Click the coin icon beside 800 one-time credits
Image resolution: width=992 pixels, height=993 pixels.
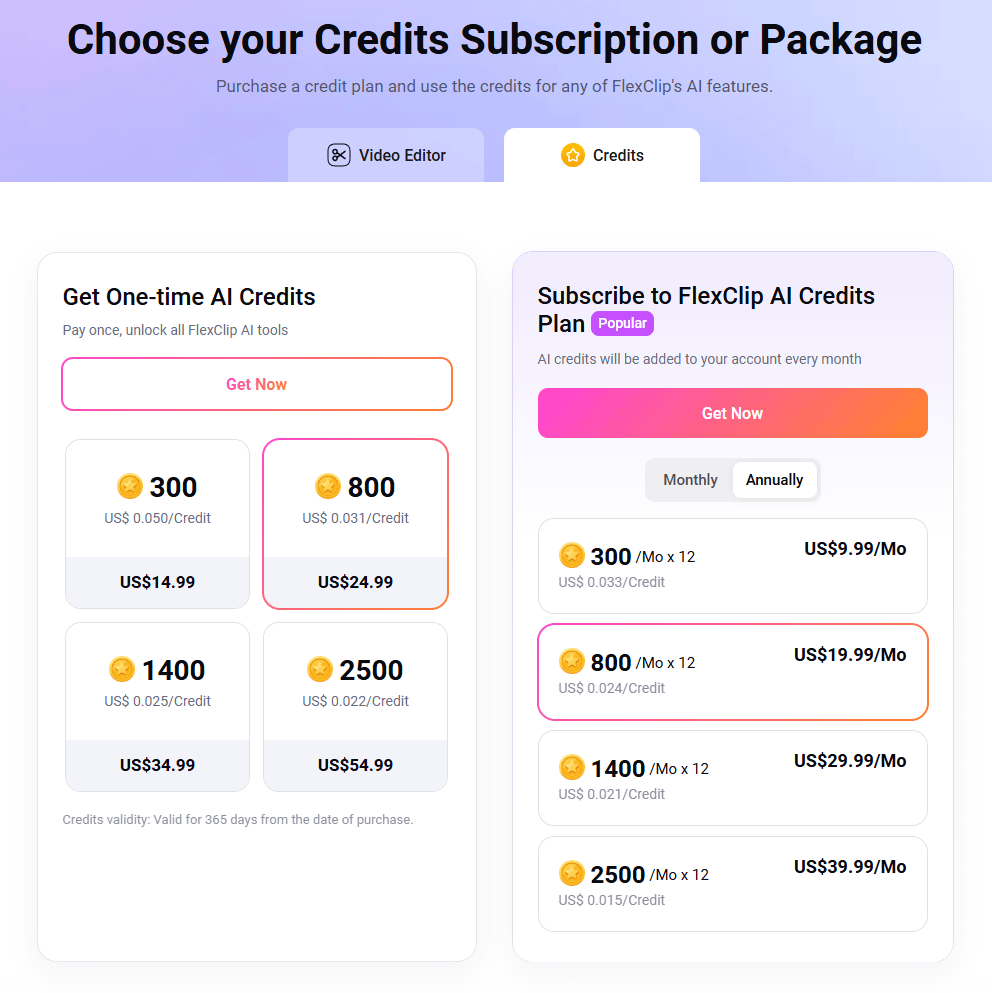pyautogui.click(x=327, y=487)
